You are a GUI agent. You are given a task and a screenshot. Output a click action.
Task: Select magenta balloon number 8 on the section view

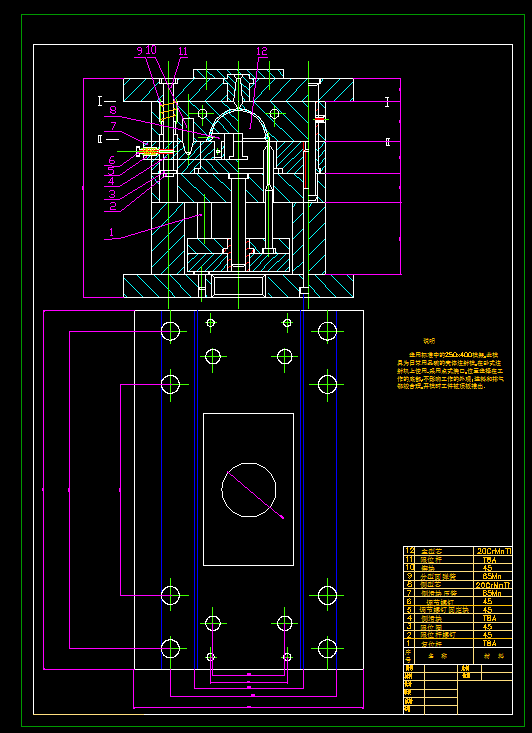(x=113, y=110)
